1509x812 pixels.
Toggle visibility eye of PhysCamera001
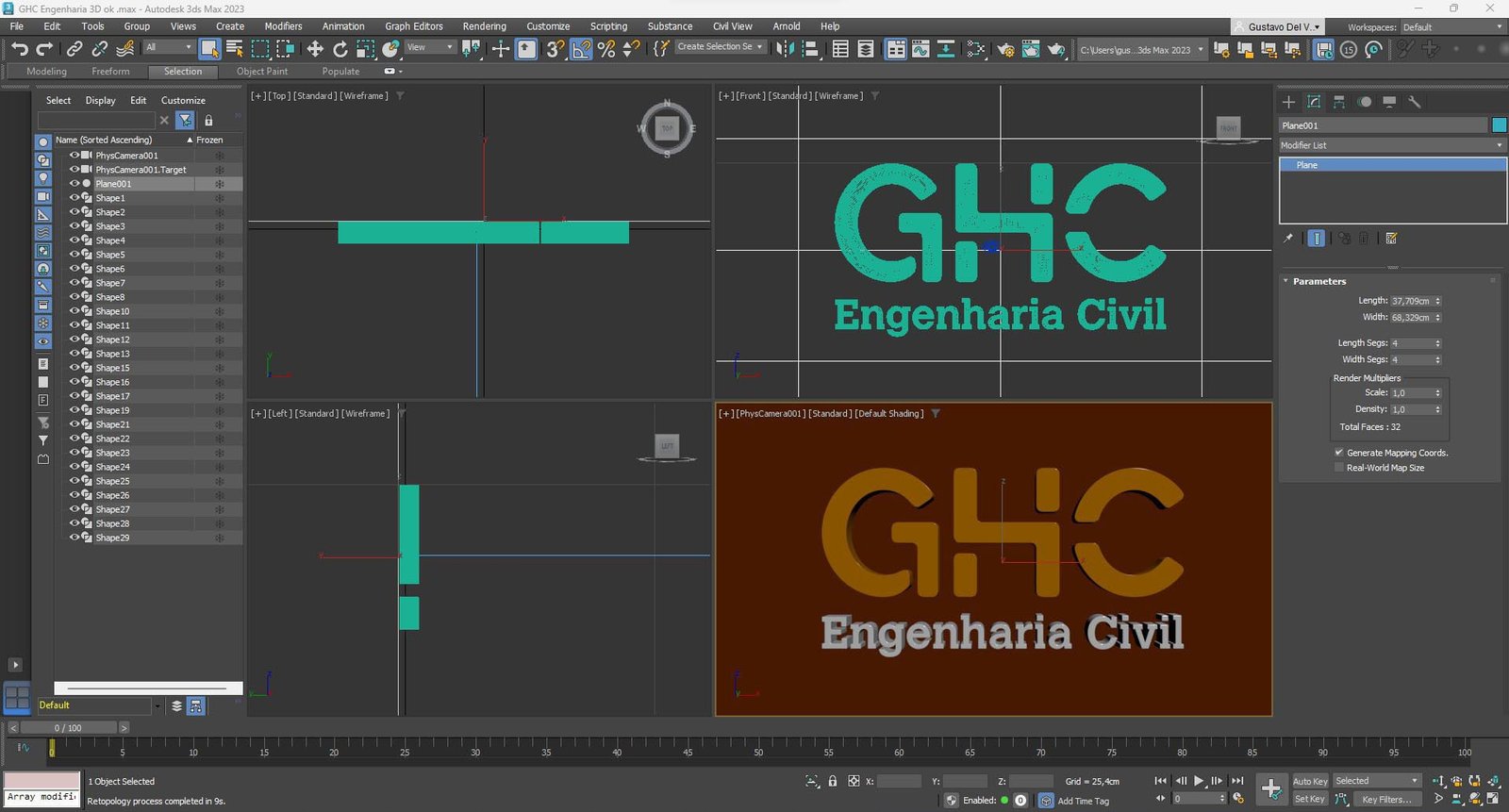click(x=75, y=156)
